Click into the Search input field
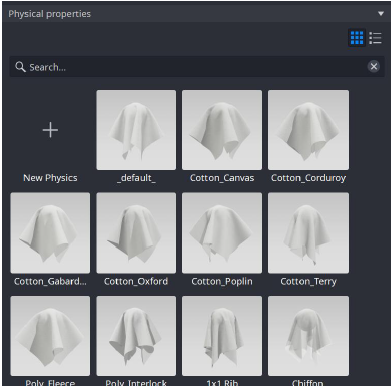 pyautogui.click(x=197, y=67)
